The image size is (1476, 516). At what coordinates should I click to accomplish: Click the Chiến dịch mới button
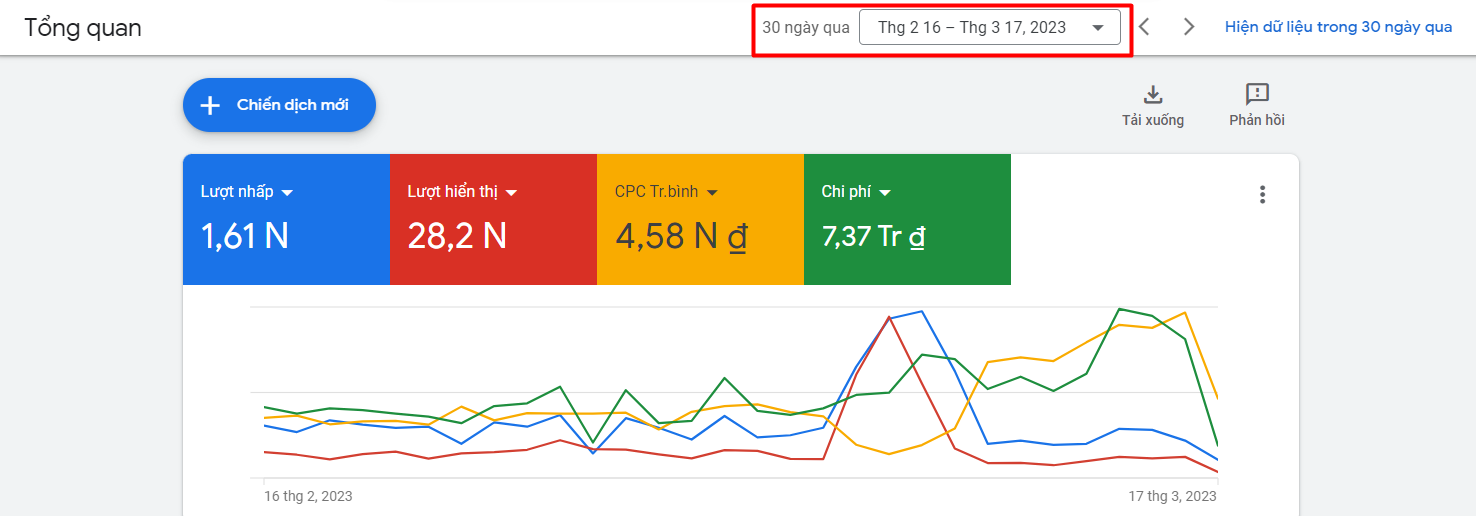point(279,105)
